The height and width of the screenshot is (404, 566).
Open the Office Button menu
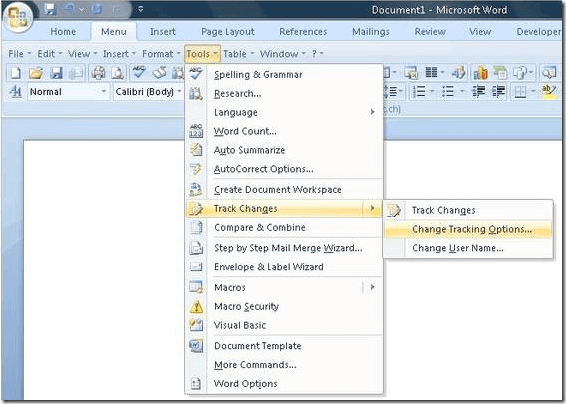coord(17,17)
